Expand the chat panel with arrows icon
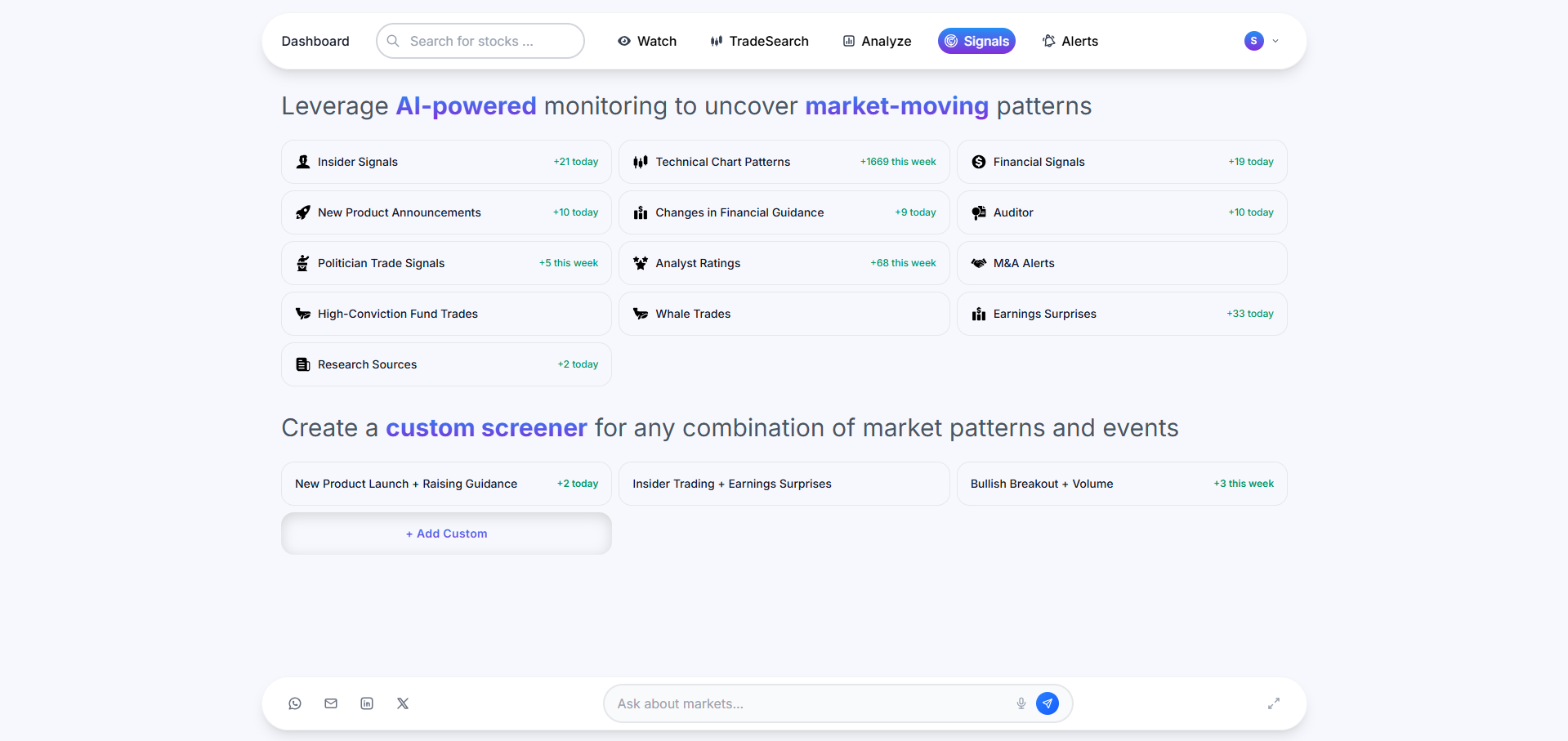Image resolution: width=1568 pixels, height=741 pixels. point(1273,703)
